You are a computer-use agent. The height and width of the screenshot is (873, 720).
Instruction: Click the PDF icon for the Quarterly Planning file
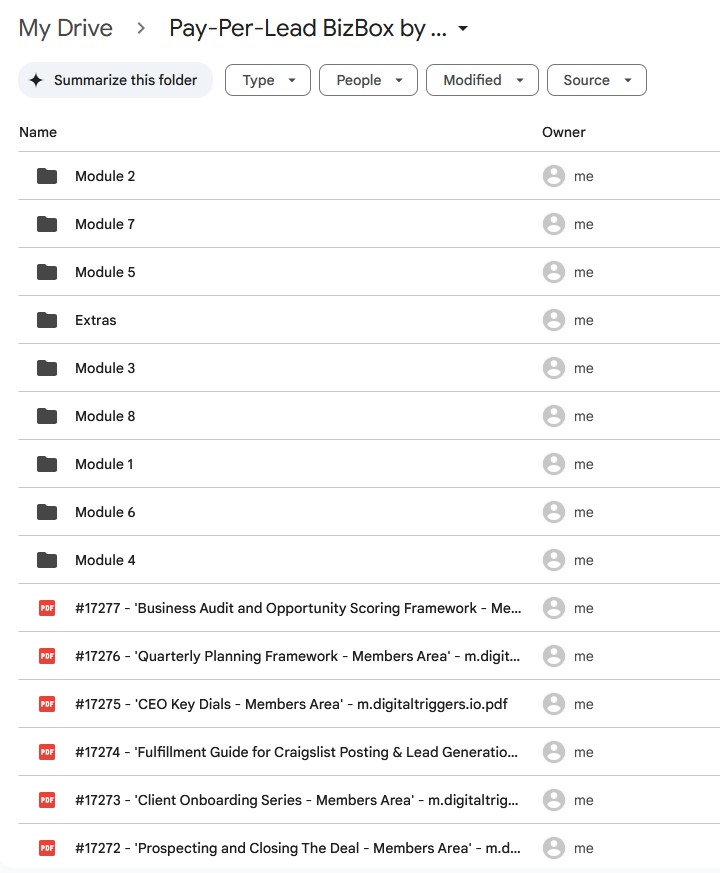click(46, 656)
